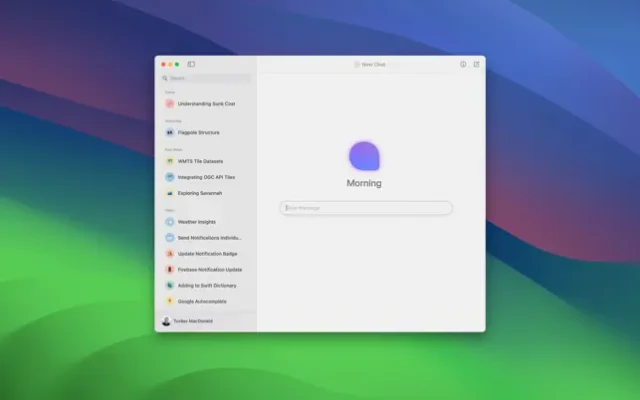
Task: Toggle the sidebar panel button
Action: pos(191,64)
